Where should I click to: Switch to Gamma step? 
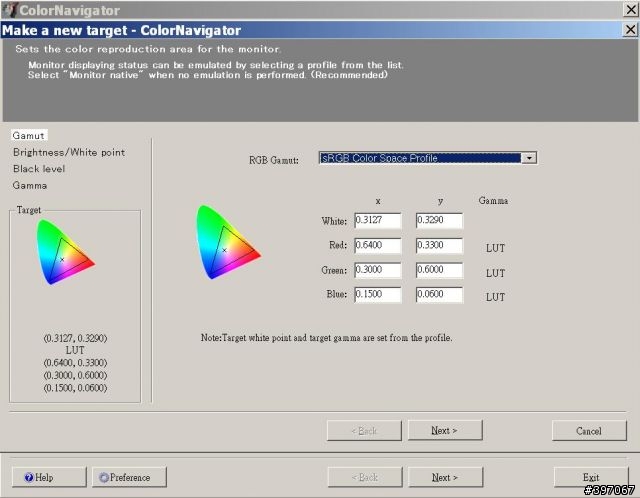[30, 185]
